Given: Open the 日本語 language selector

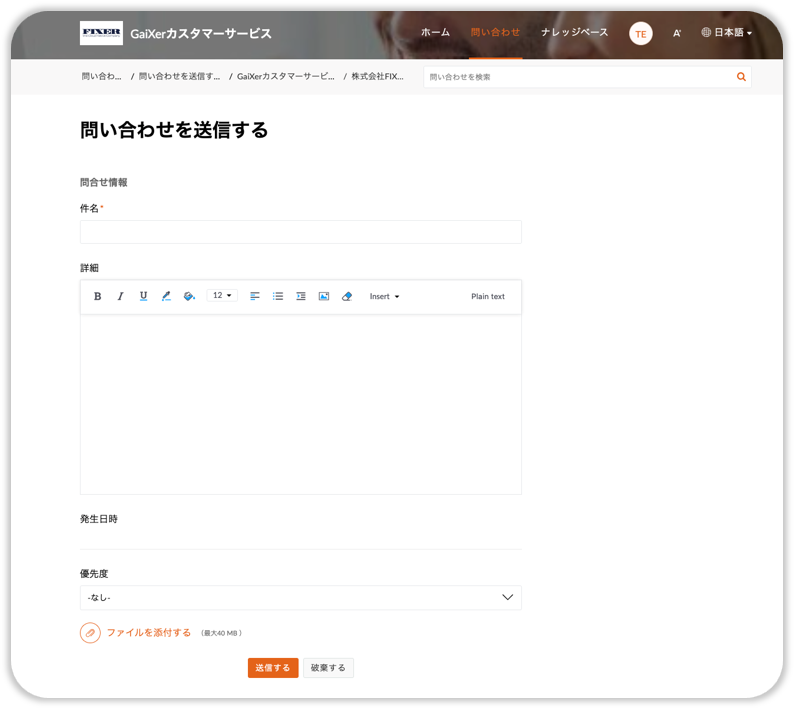Looking at the screenshot, I should (x=727, y=33).
